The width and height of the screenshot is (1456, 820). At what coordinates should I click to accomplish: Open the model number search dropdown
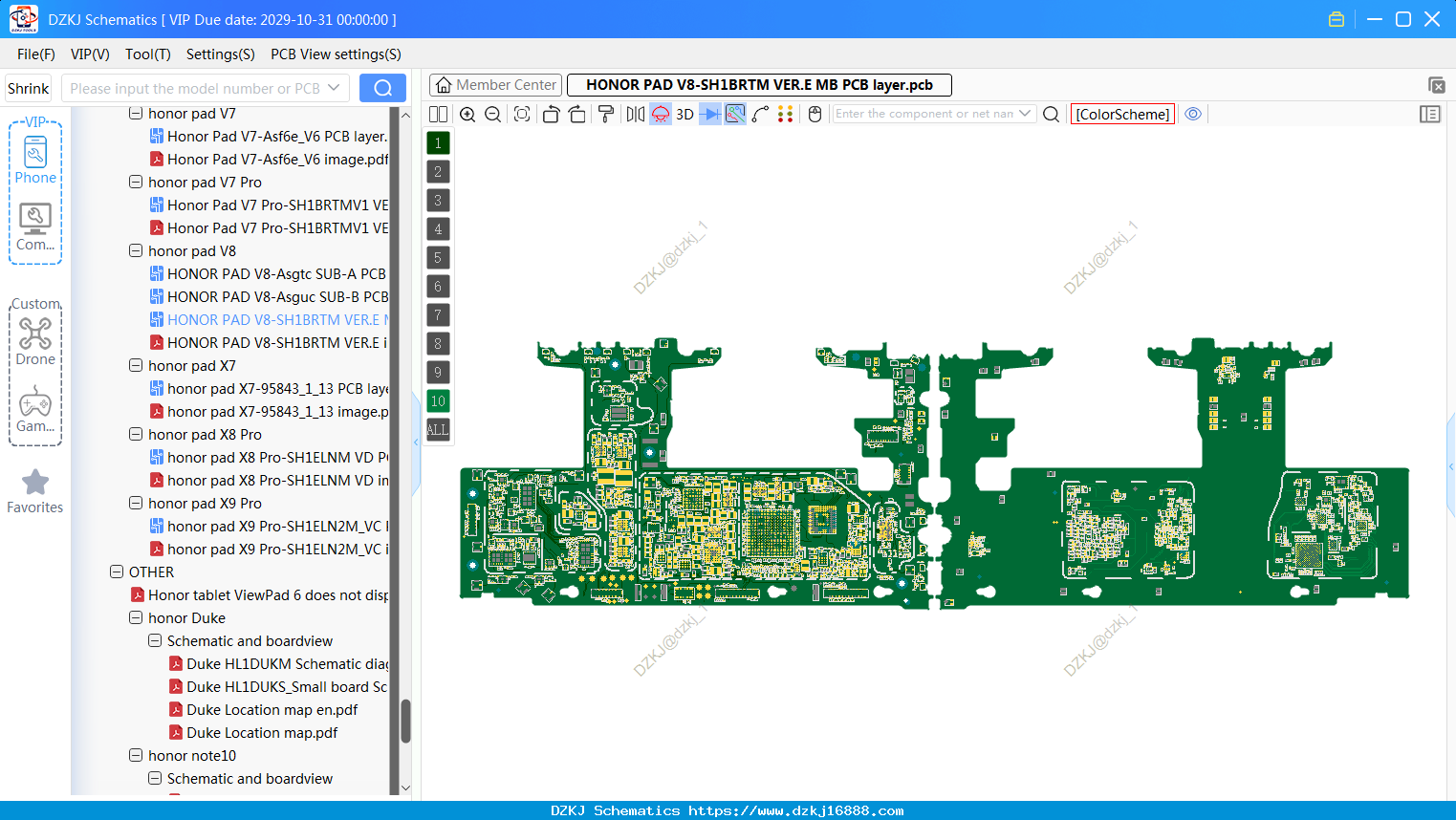(x=334, y=88)
